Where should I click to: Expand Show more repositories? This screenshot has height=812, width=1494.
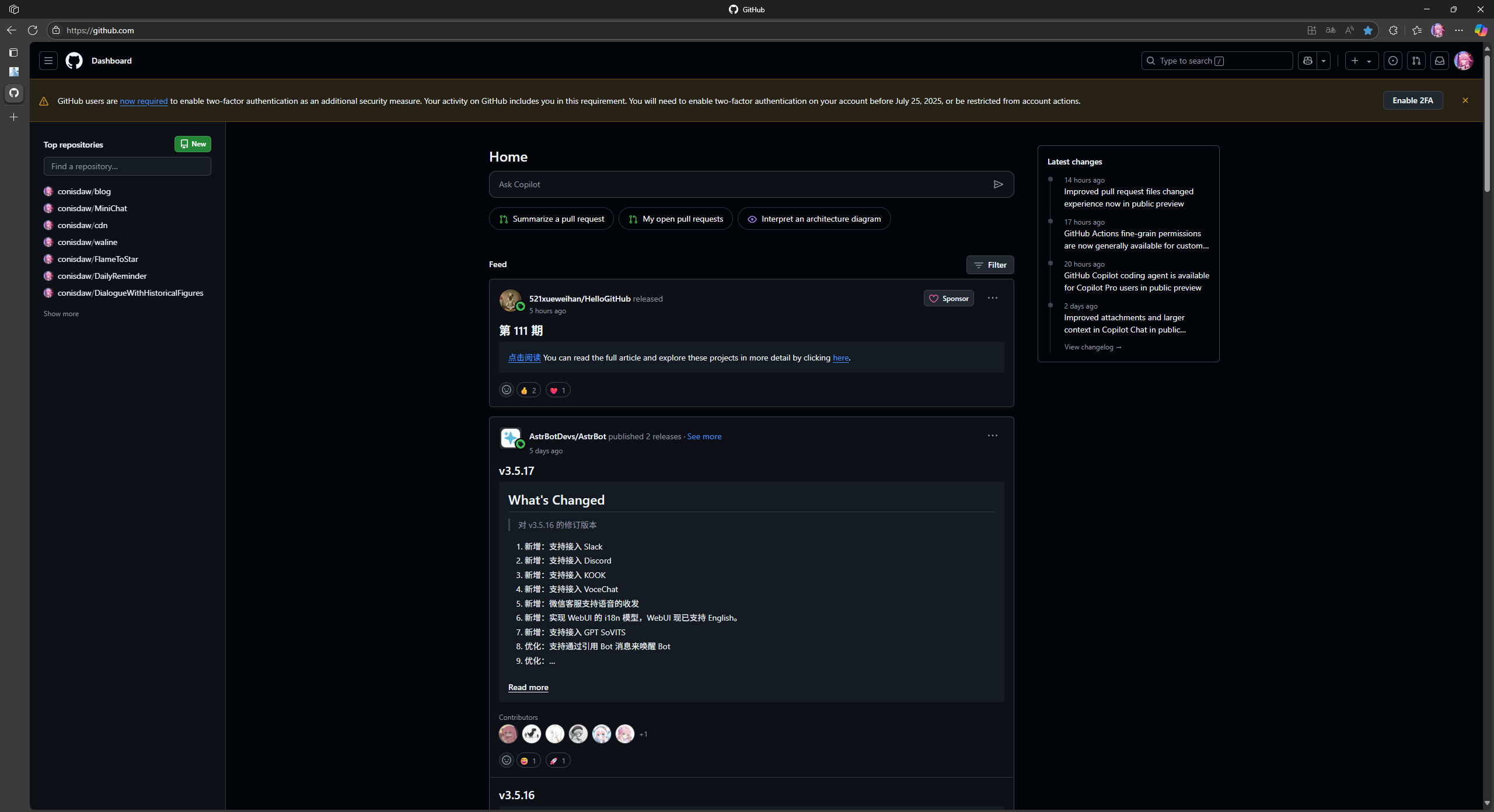pyautogui.click(x=61, y=314)
